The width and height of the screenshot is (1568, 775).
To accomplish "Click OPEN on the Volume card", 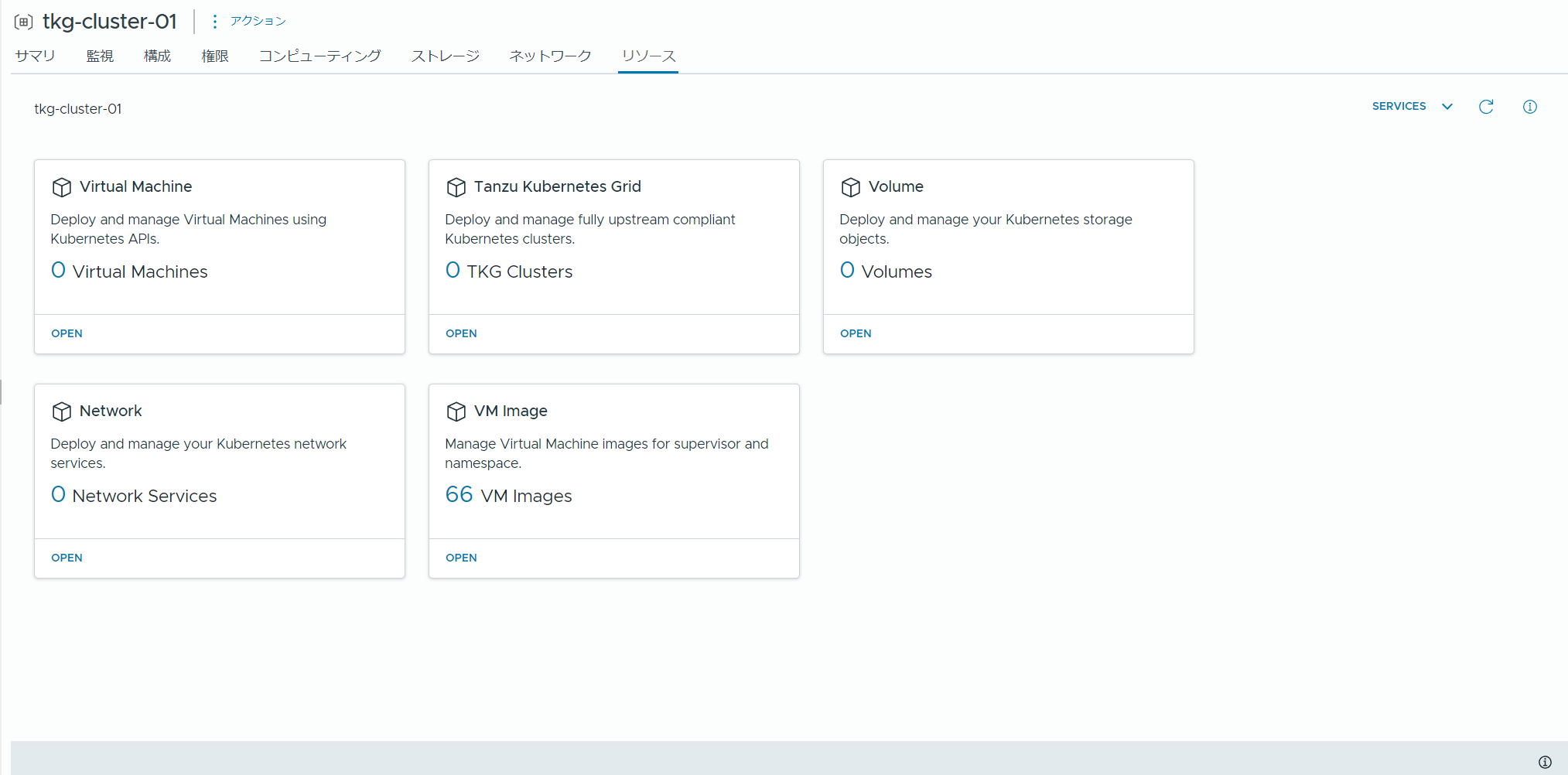I will [856, 333].
